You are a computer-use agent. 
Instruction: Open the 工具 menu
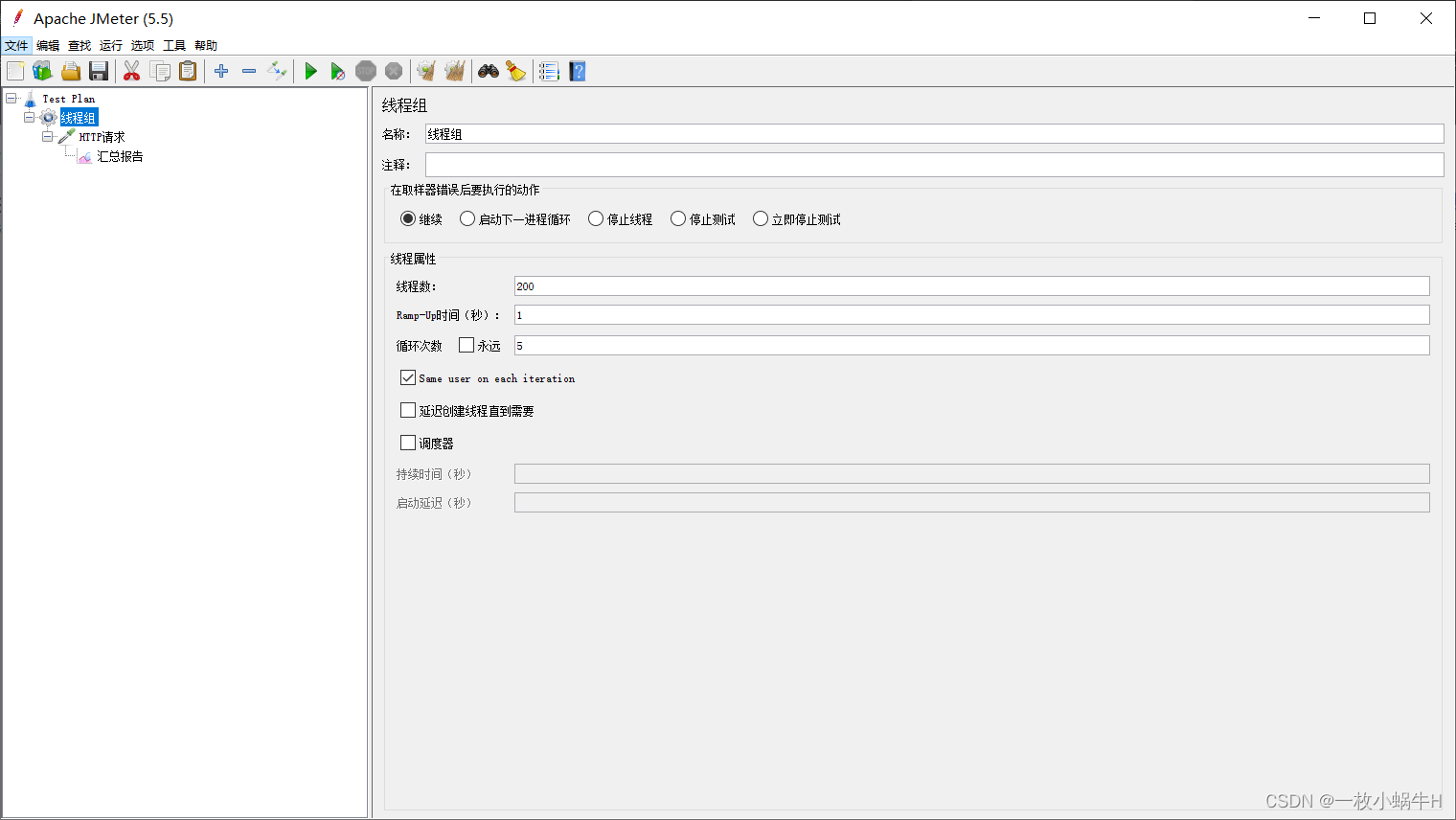[174, 45]
